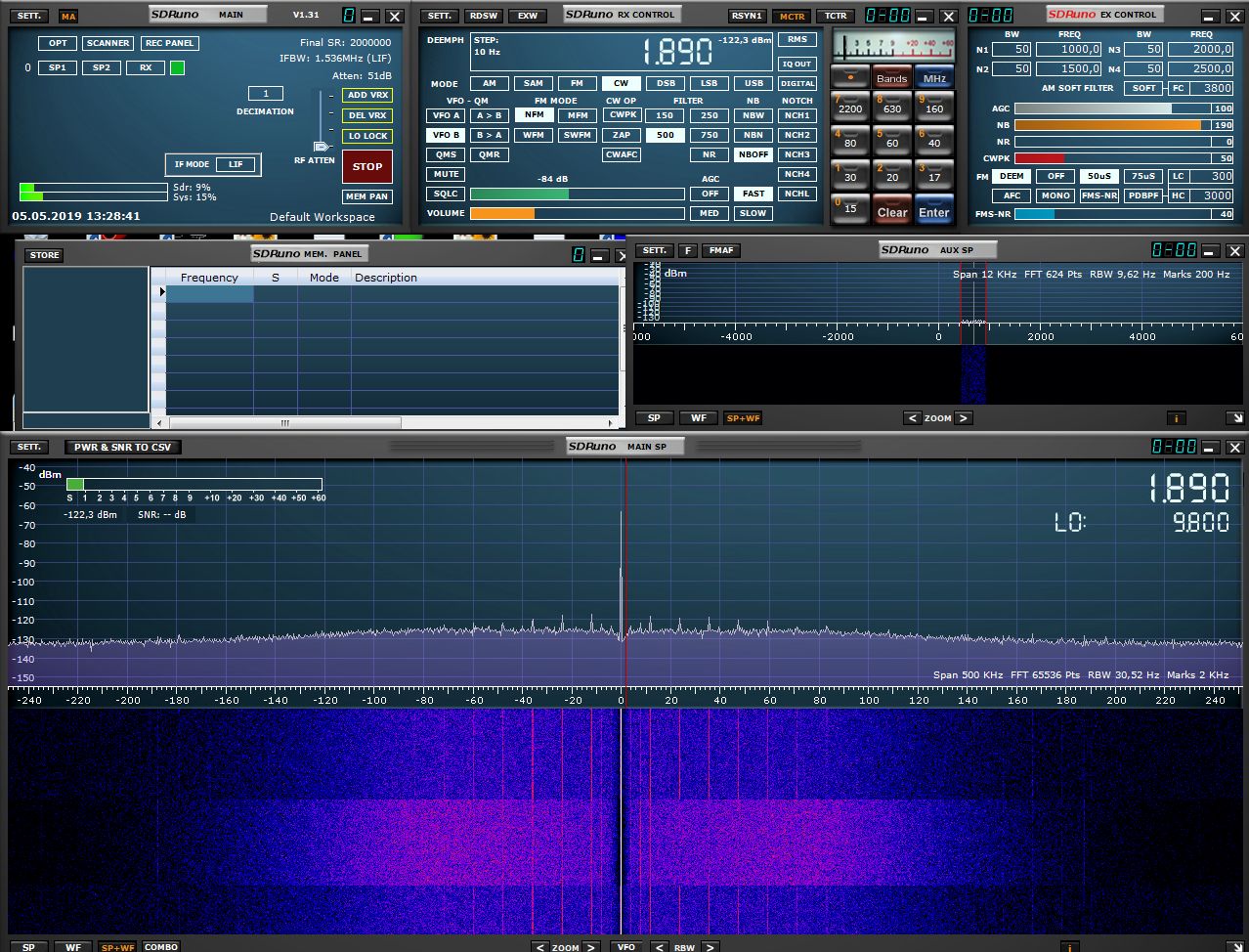Select the 20 band keypad key
Viewport: 1249px width, 952px height.
(892, 174)
